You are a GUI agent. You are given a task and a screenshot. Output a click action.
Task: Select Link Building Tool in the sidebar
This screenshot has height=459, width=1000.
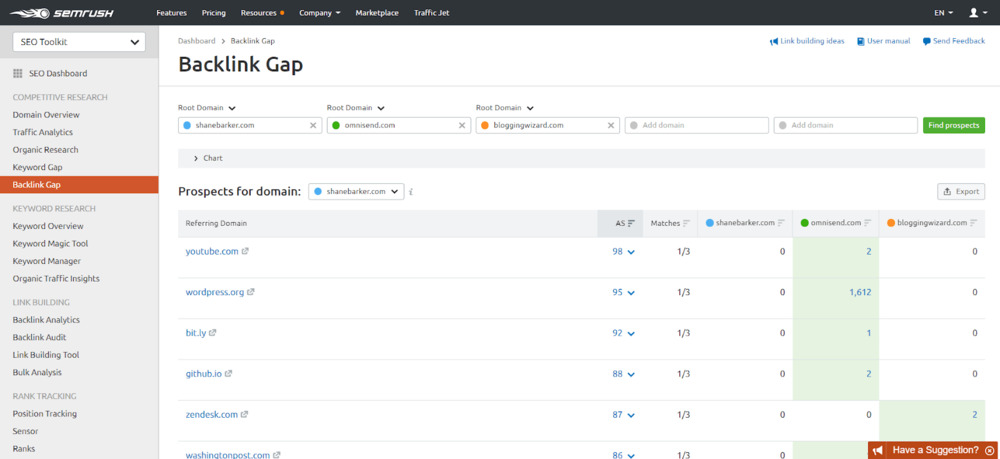point(45,355)
